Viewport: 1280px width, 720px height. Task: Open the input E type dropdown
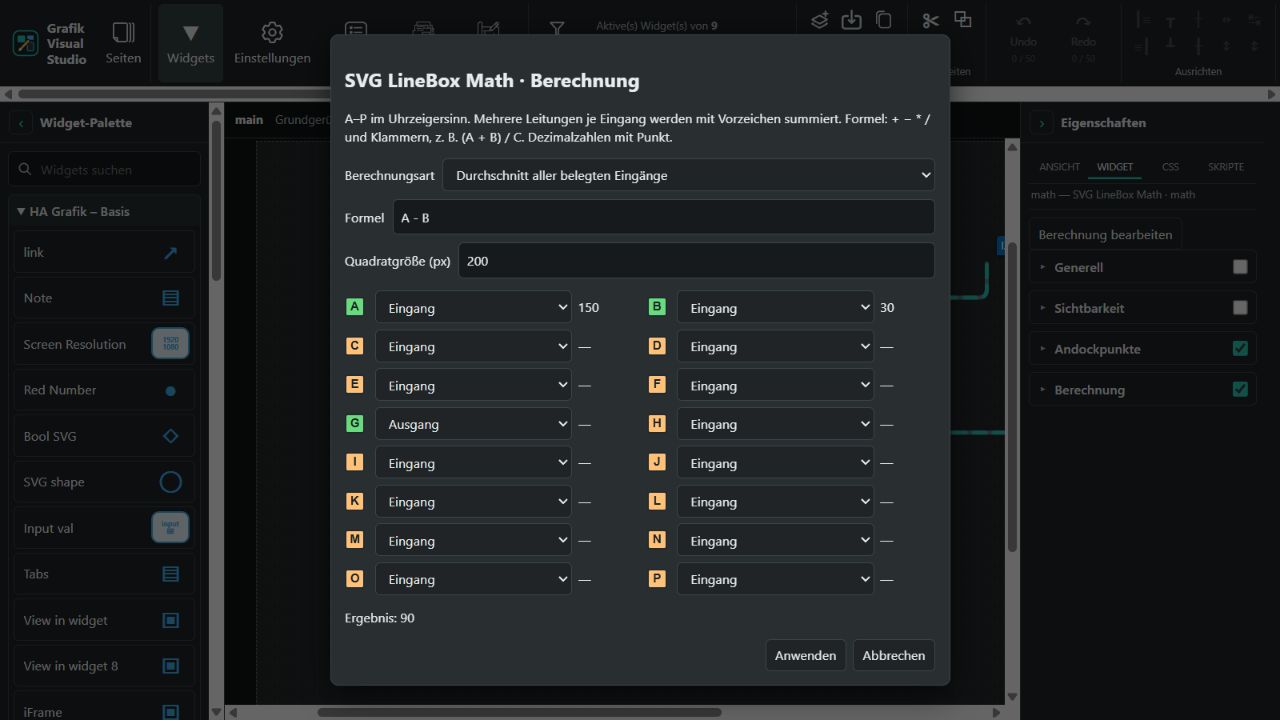click(473, 386)
